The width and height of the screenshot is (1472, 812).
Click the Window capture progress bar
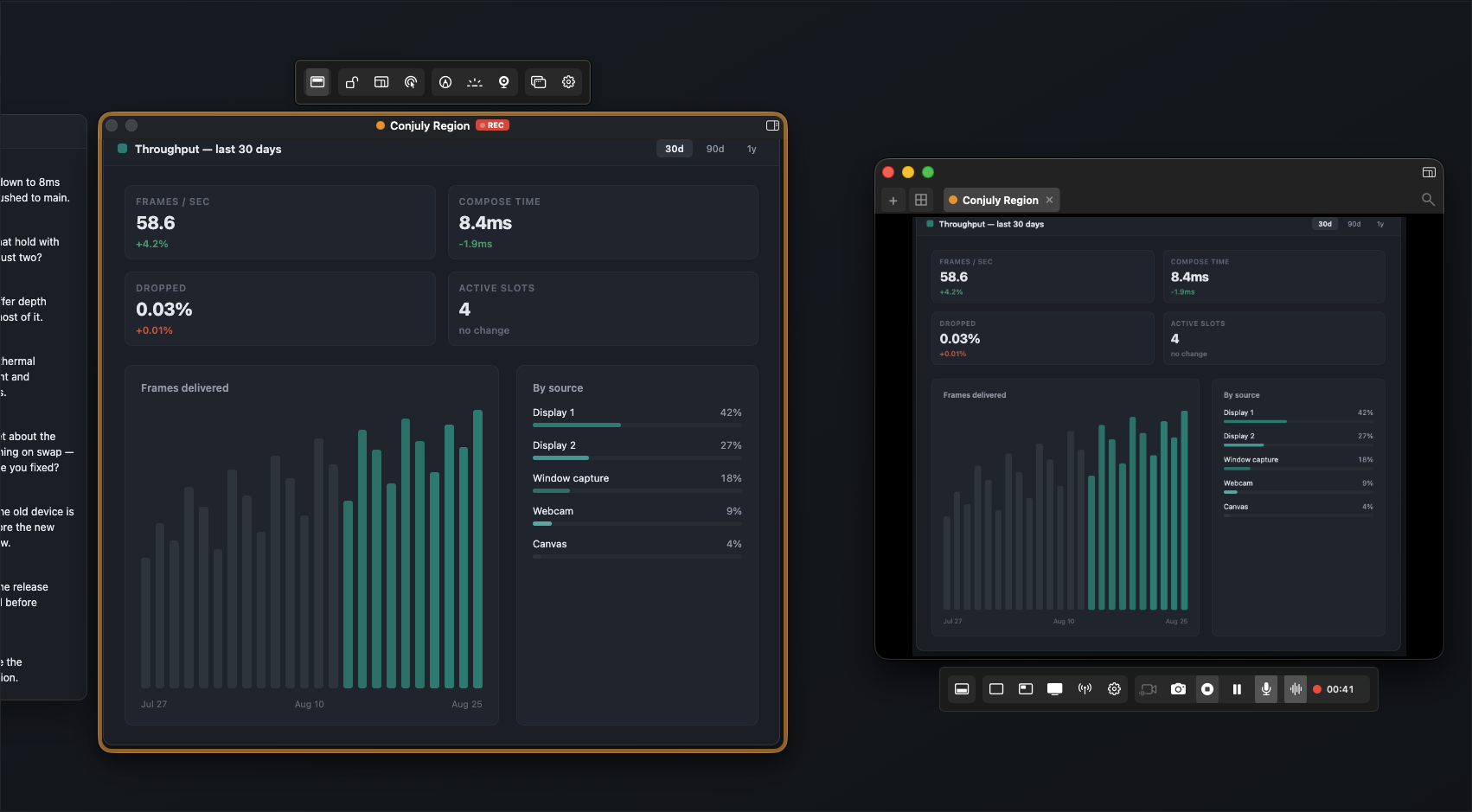[637, 491]
